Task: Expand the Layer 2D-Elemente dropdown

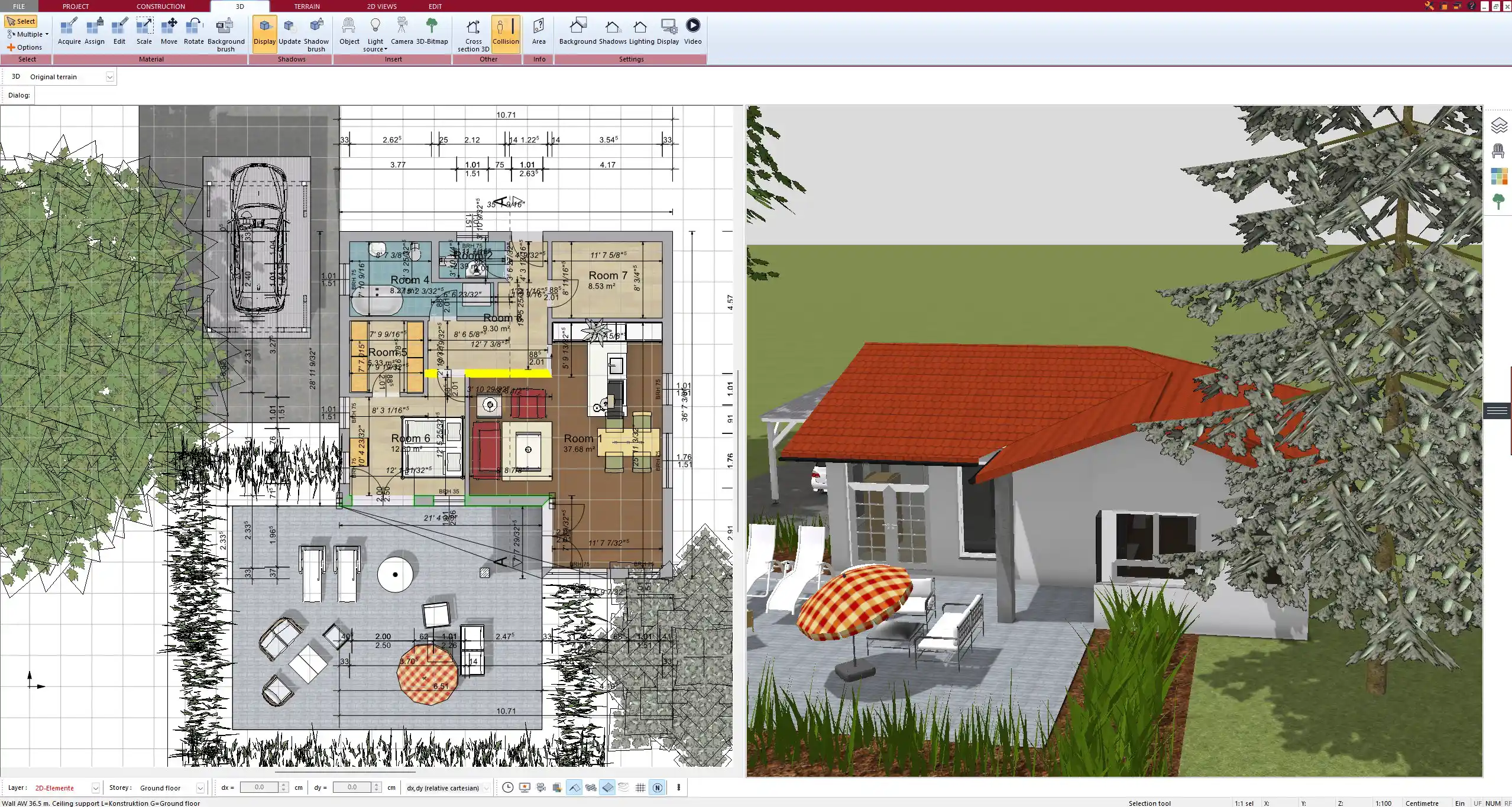Action: 95,788
